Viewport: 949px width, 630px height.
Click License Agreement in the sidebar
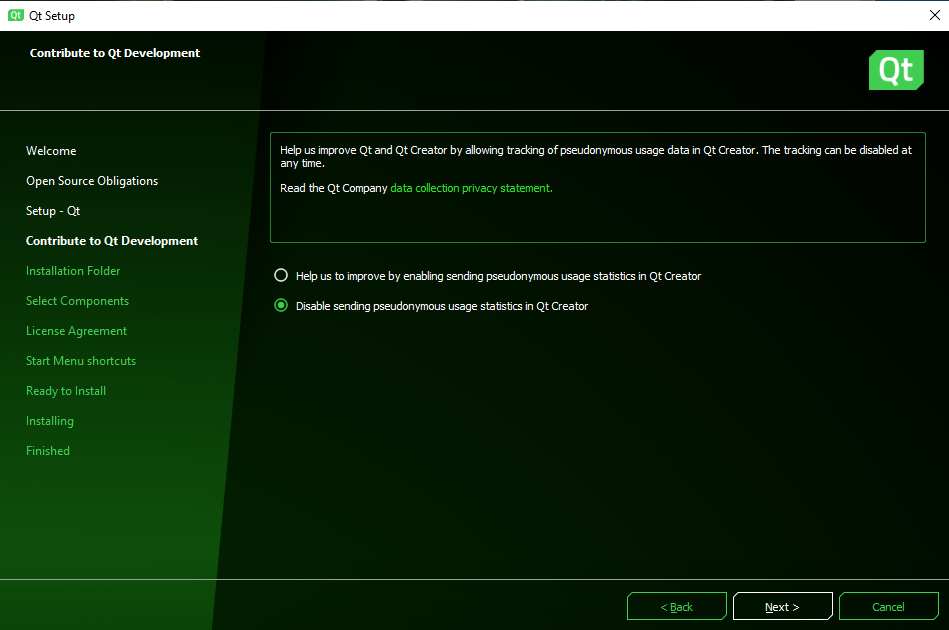click(x=76, y=331)
